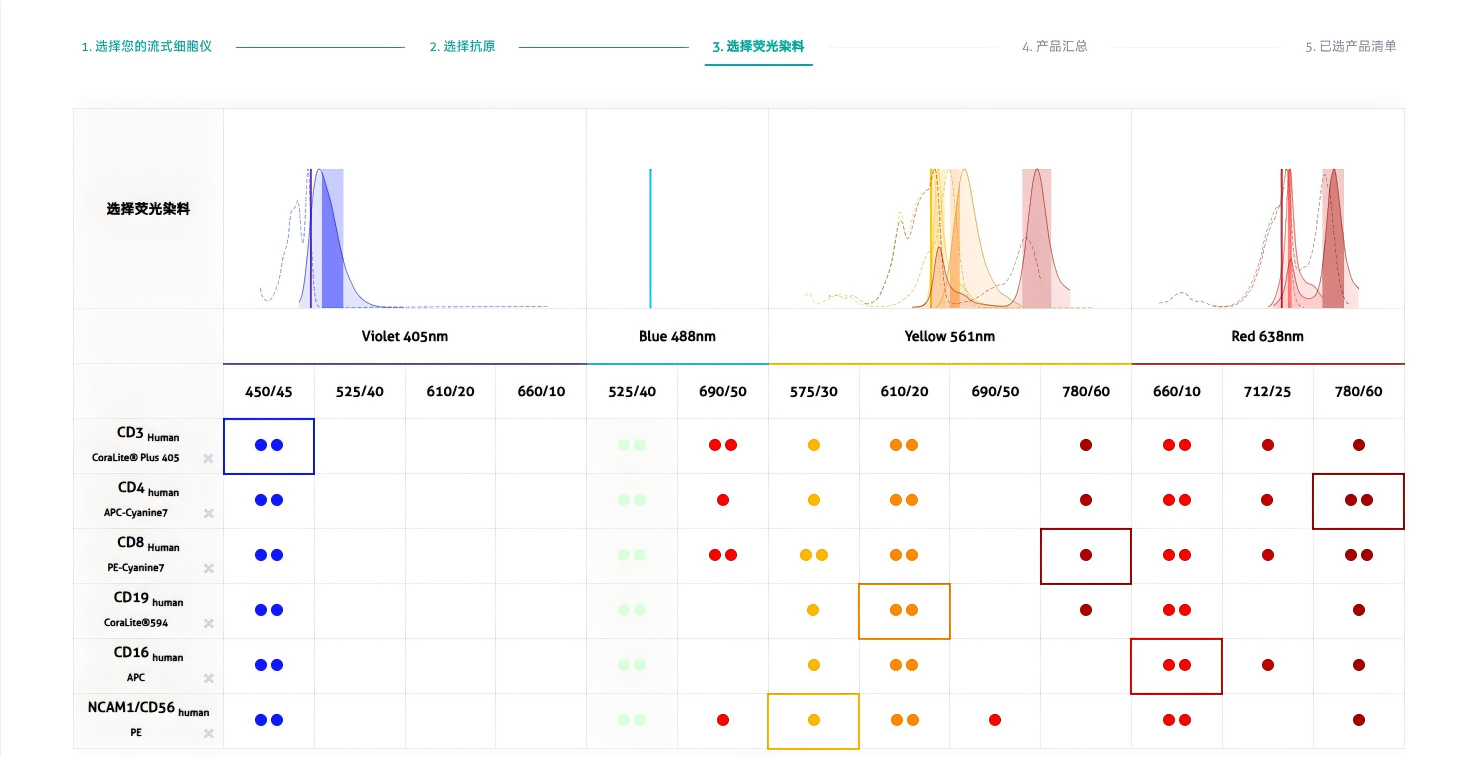Select CD19 orange dots in 610/20 cell

904,610
